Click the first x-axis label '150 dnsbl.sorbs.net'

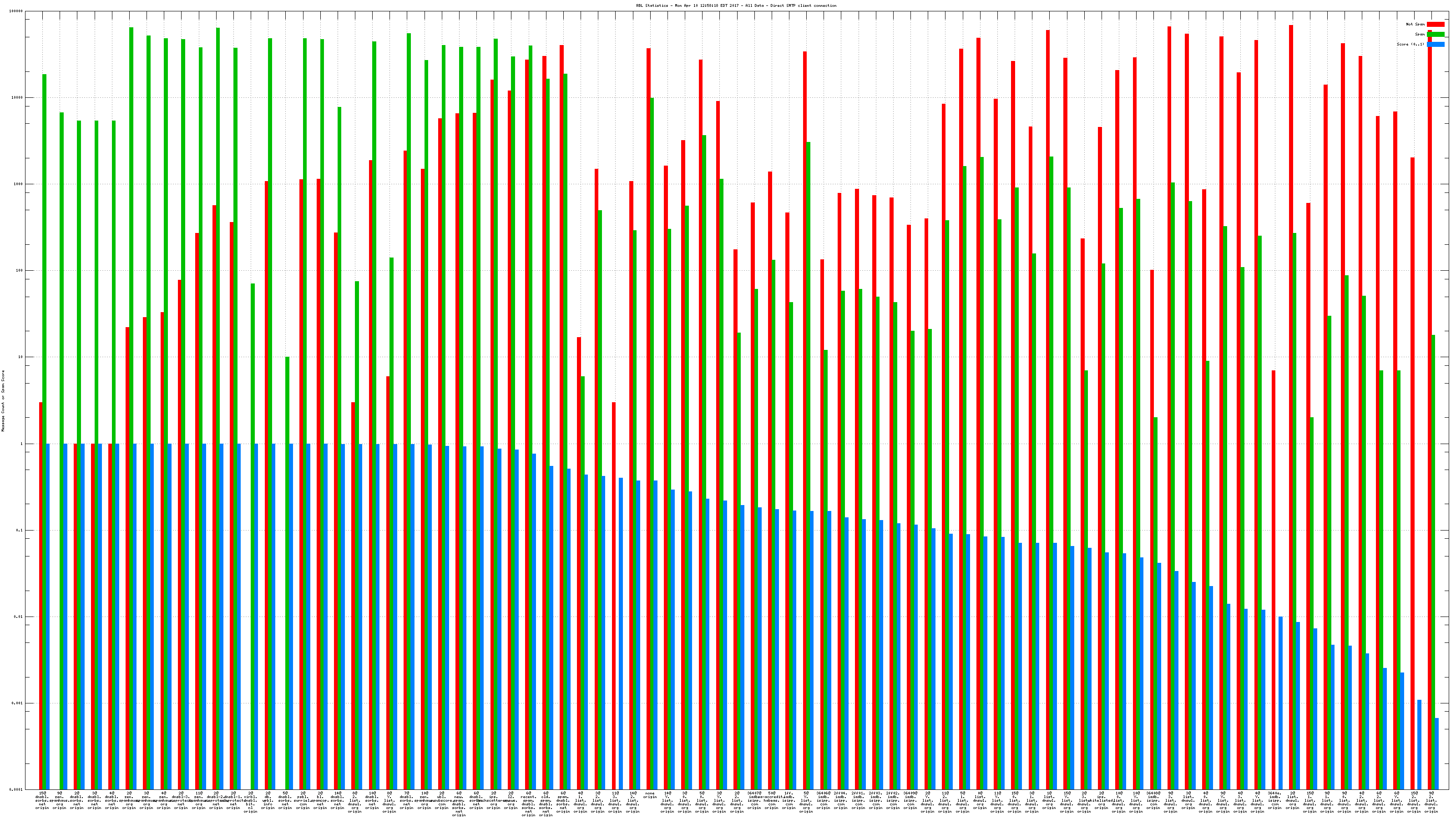coord(42,801)
